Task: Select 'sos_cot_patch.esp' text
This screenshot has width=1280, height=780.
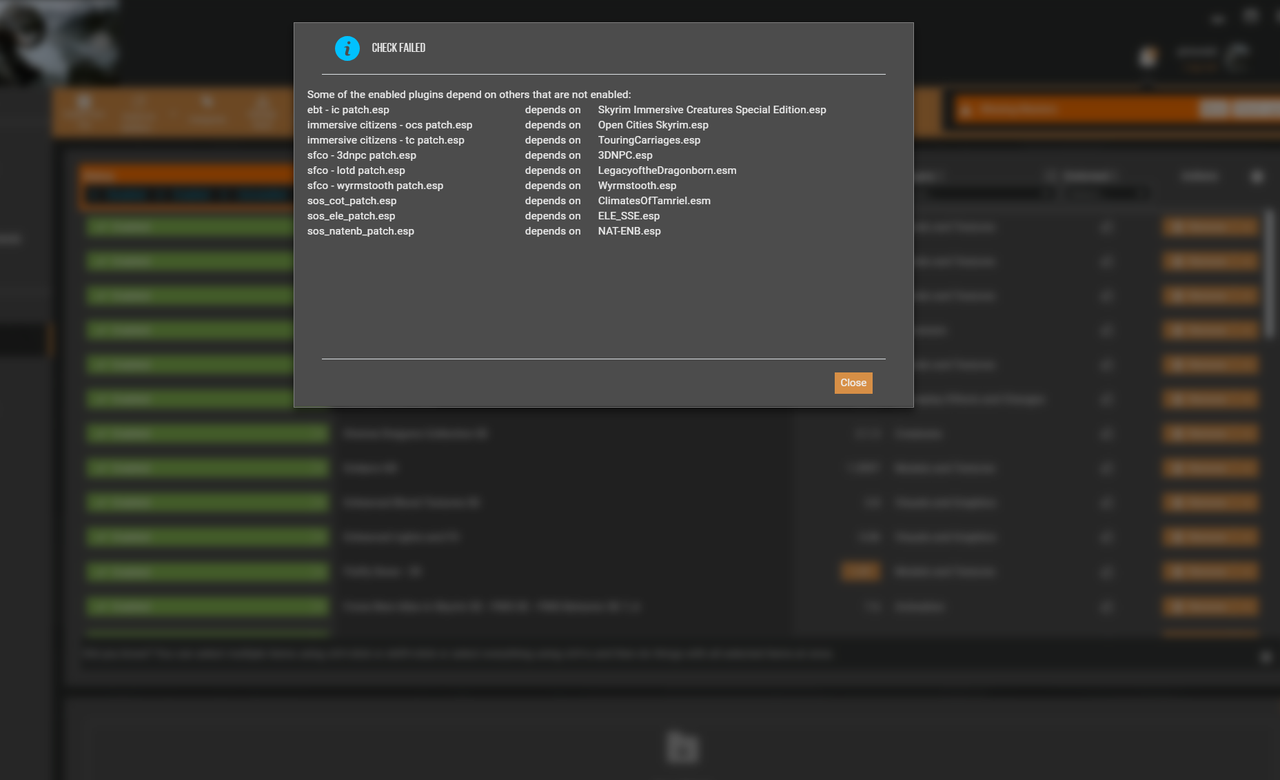Action: [352, 200]
